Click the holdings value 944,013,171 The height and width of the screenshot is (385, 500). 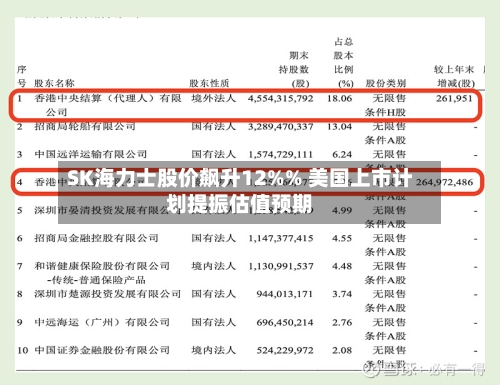pyautogui.click(x=285, y=294)
